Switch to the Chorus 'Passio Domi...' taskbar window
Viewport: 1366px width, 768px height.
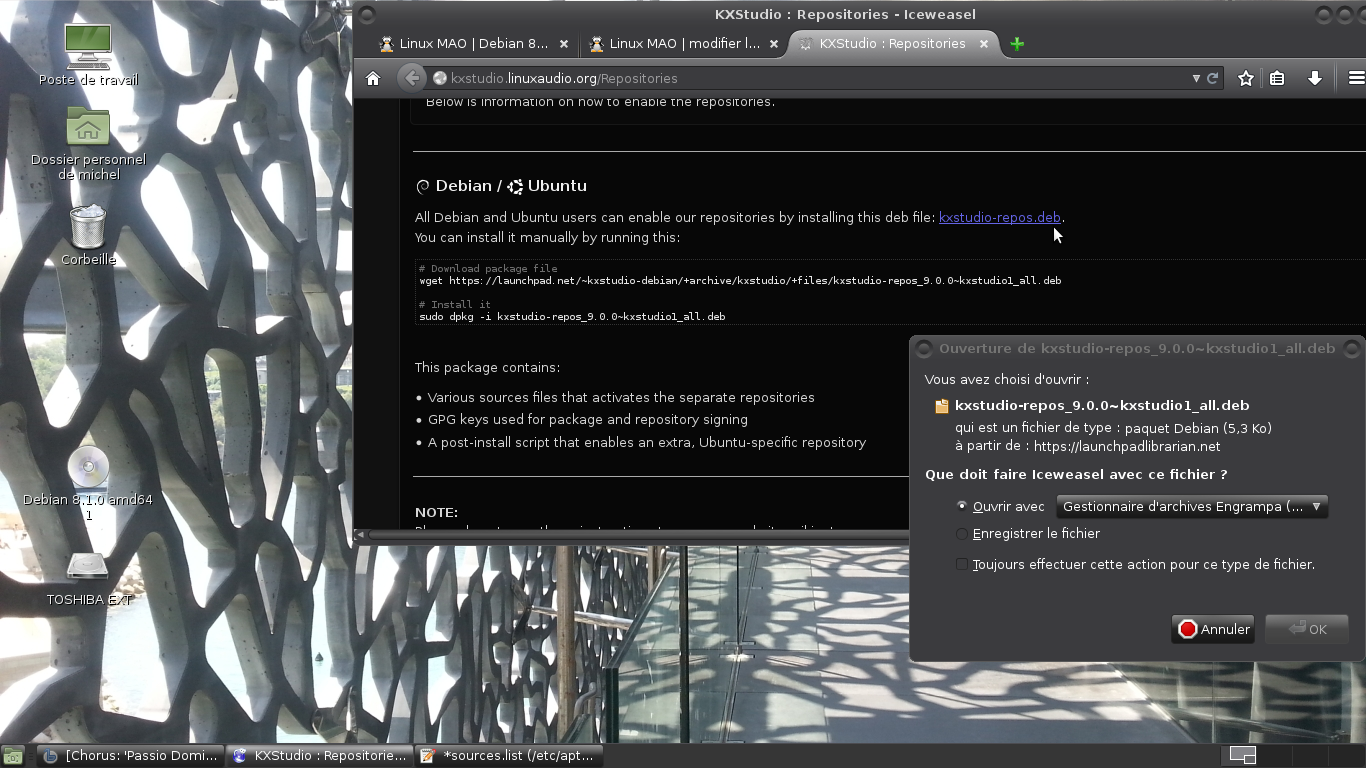click(x=131, y=756)
